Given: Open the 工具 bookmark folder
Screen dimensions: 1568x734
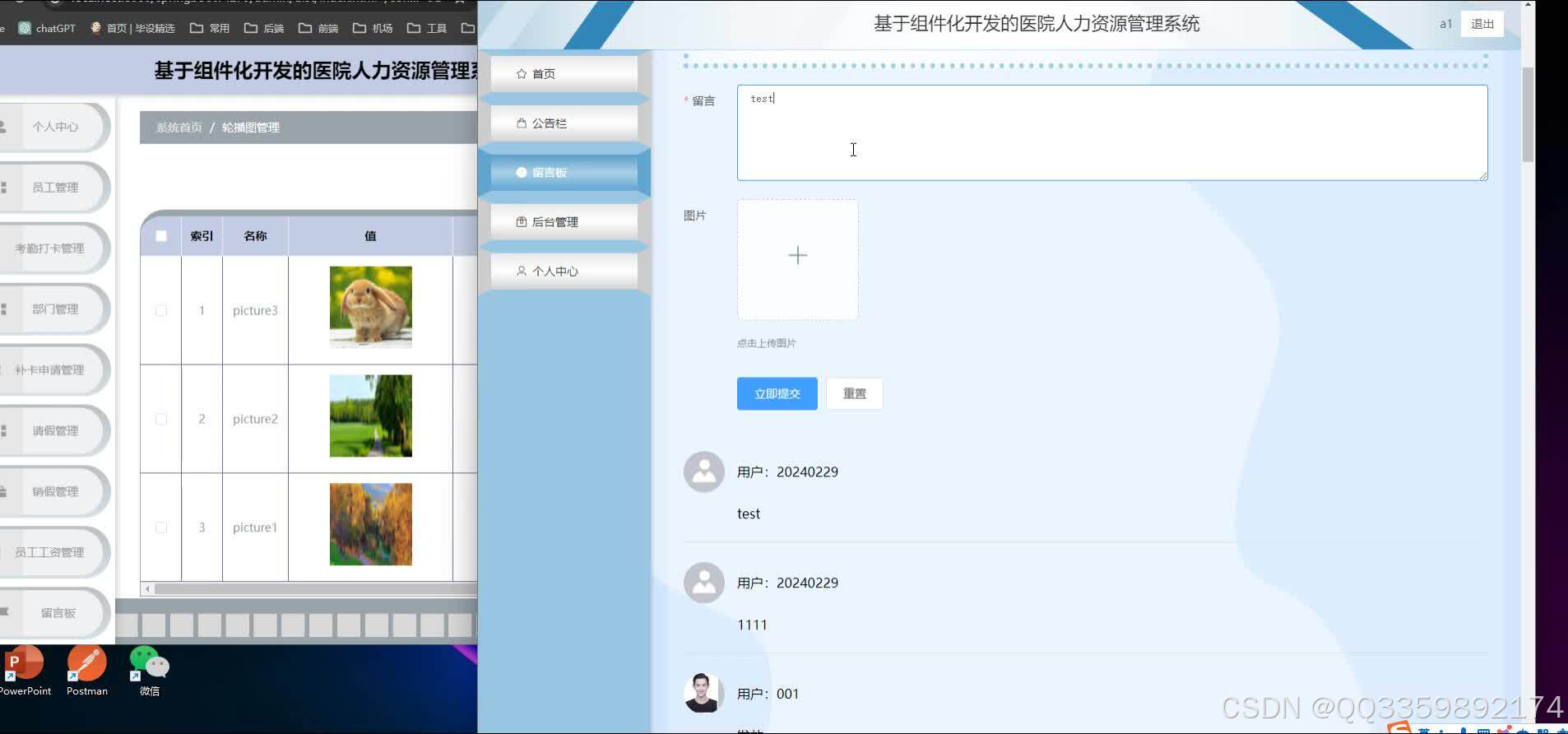Looking at the screenshot, I should [x=427, y=28].
